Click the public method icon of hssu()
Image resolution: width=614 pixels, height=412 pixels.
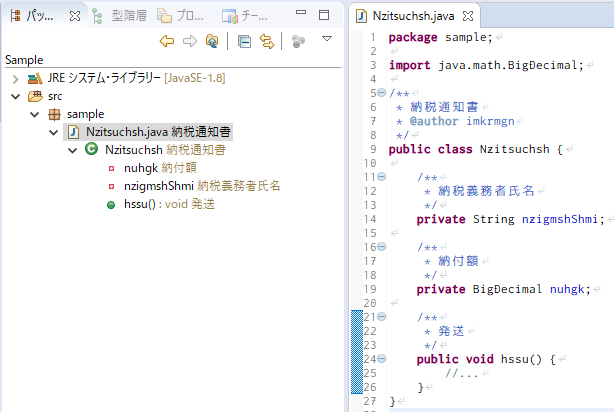tap(111, 205)
